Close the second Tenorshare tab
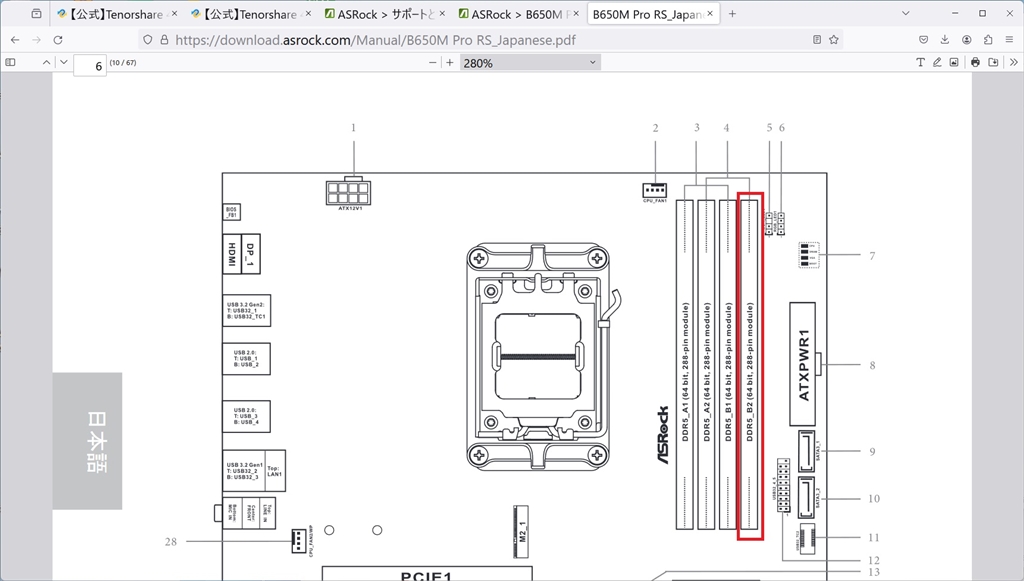 [x=308, y=14]
